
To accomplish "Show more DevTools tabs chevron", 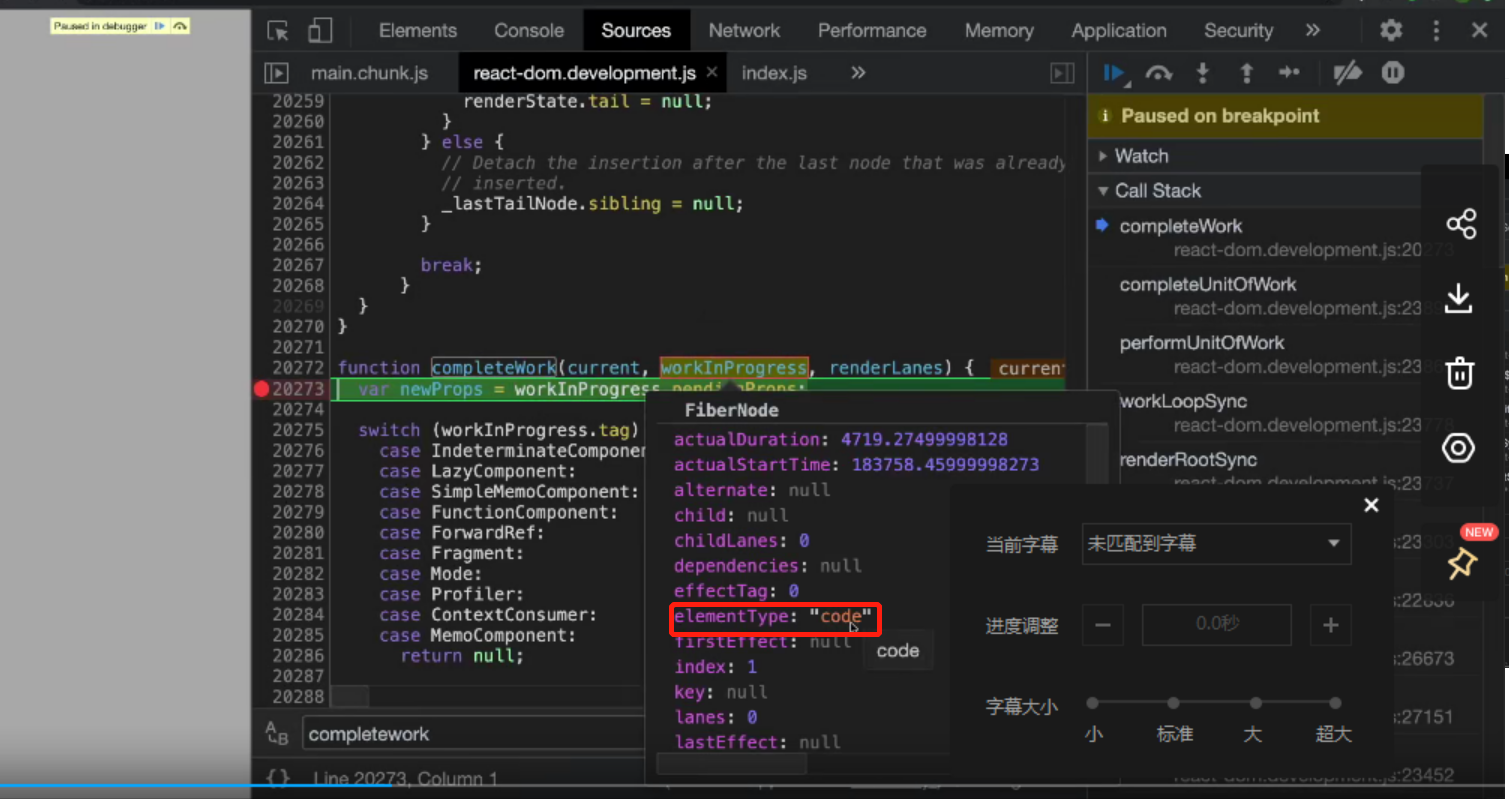I will [x=1313, y=31].
